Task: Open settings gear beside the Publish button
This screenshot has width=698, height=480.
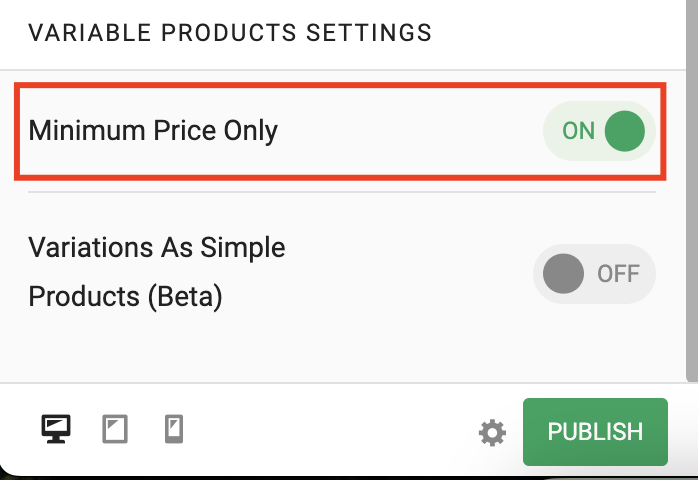Action: tap(492, 432)
